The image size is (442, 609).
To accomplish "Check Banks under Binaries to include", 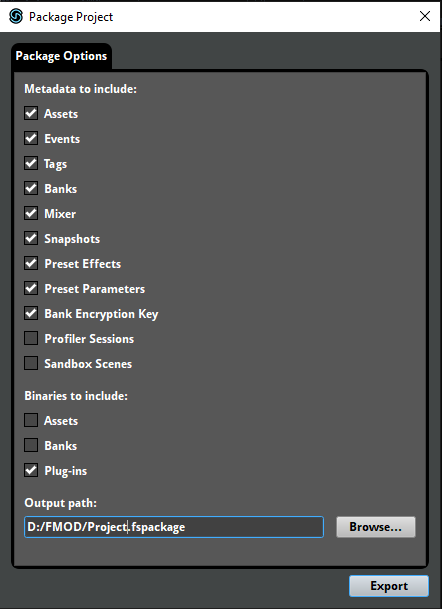I will 31,445.
